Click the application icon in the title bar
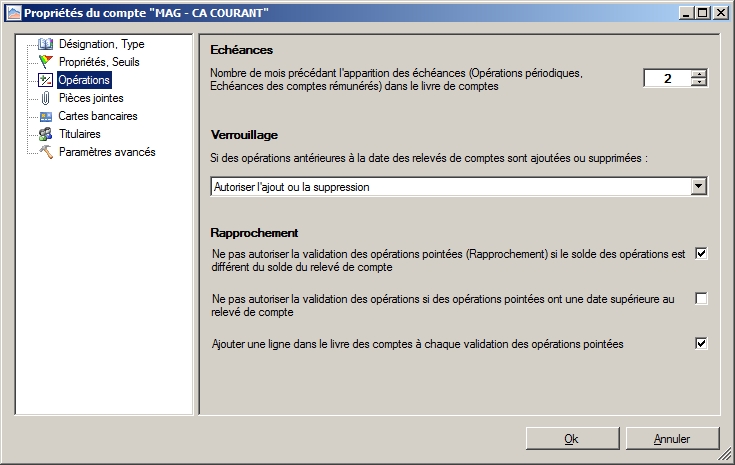735x465 pixels. pos(12,12)
